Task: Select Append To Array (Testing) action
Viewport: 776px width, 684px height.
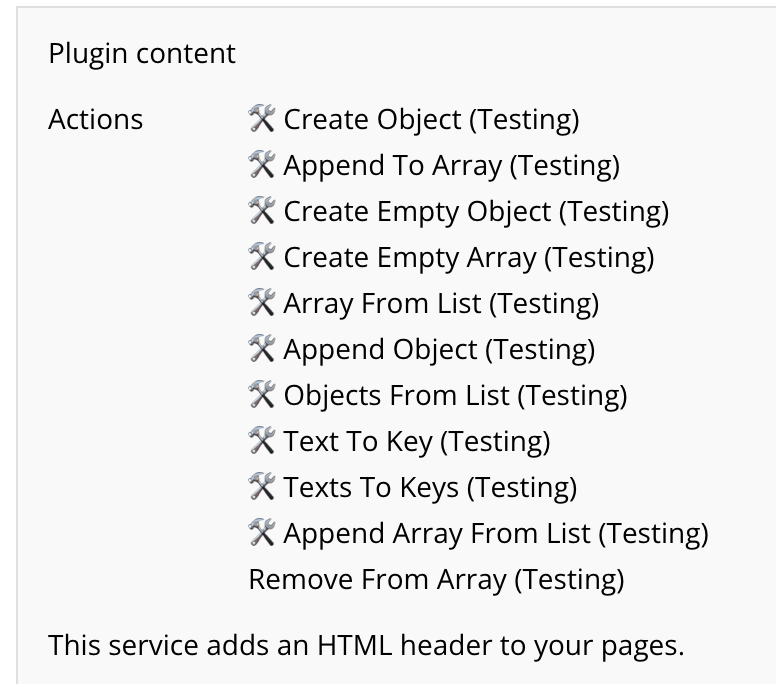Action: [451, 166]
